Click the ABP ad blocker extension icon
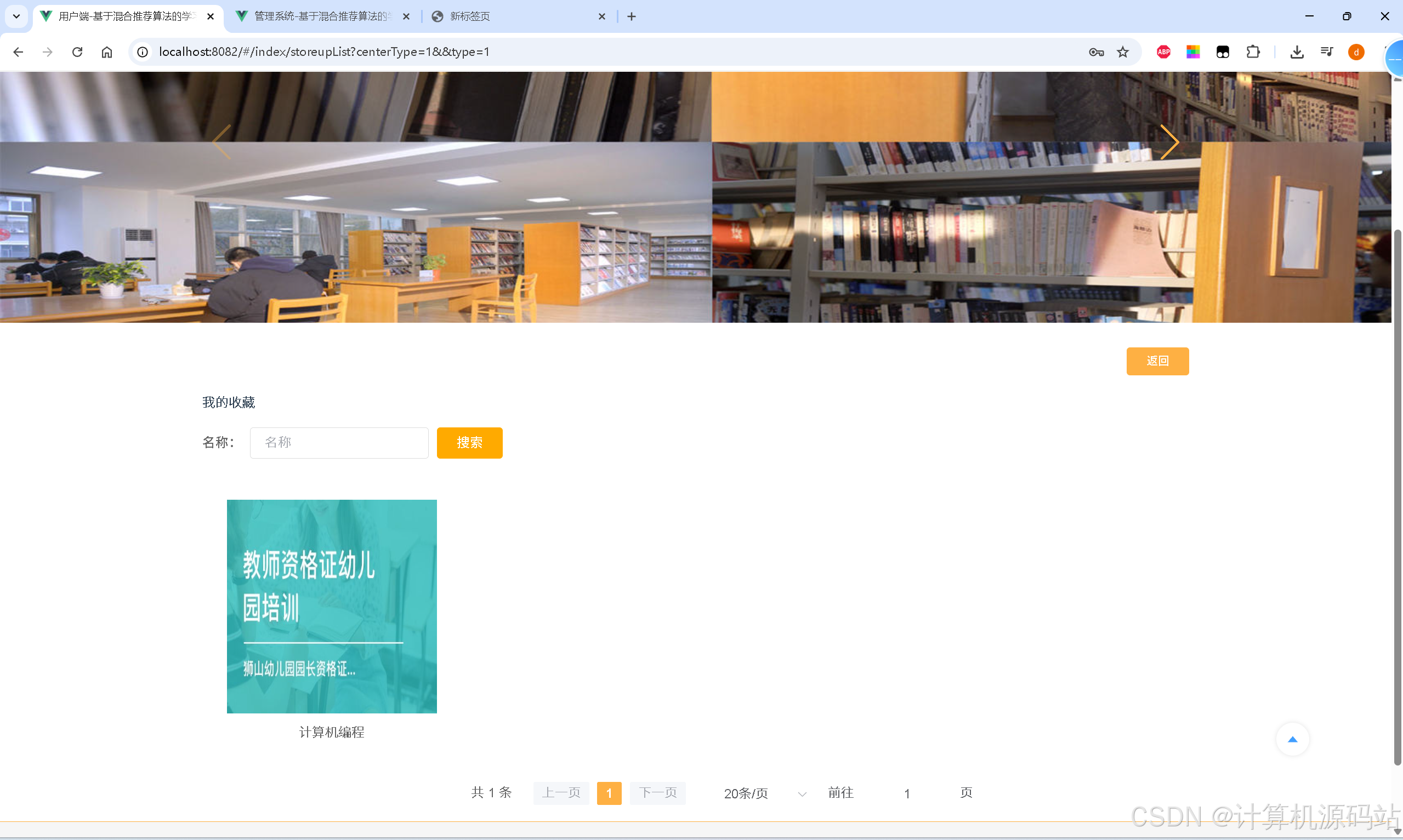 [1163, 52]
